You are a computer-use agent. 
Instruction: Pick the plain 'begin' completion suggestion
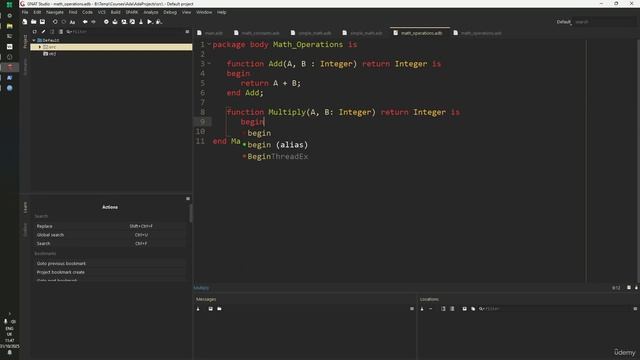tap(259, 133)
